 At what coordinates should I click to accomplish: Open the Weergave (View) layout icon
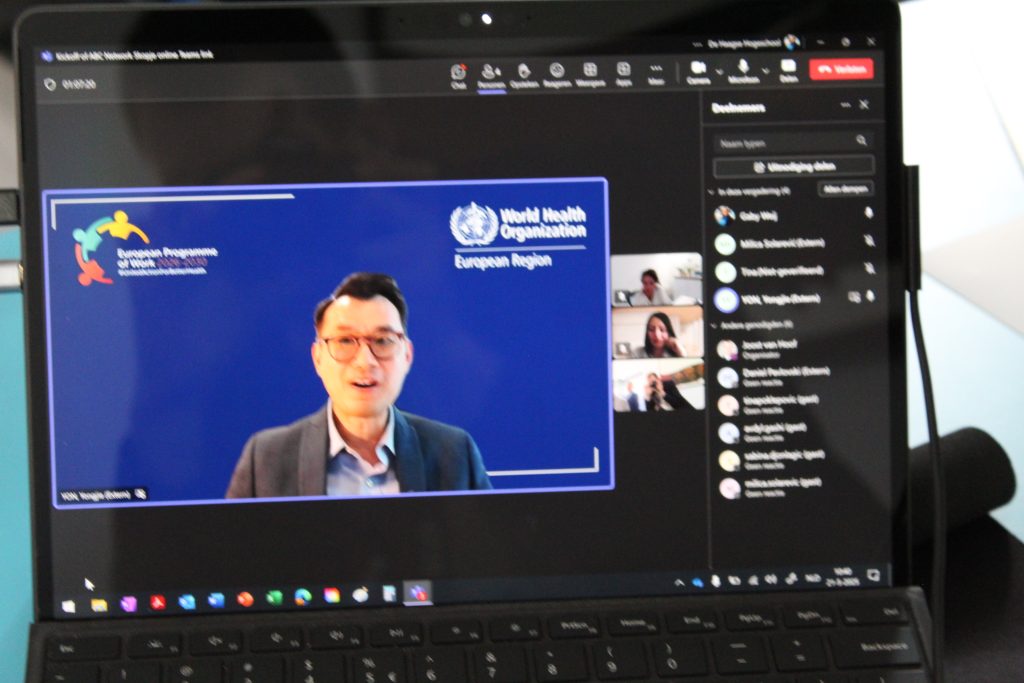click(x=590, y=73)
